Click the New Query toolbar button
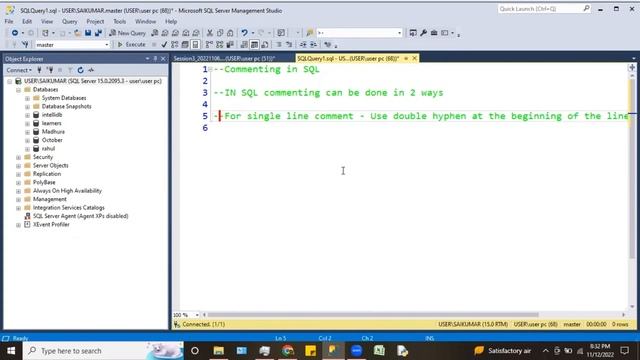Viewport: 640px width, 360px height. tap(127, 33)
